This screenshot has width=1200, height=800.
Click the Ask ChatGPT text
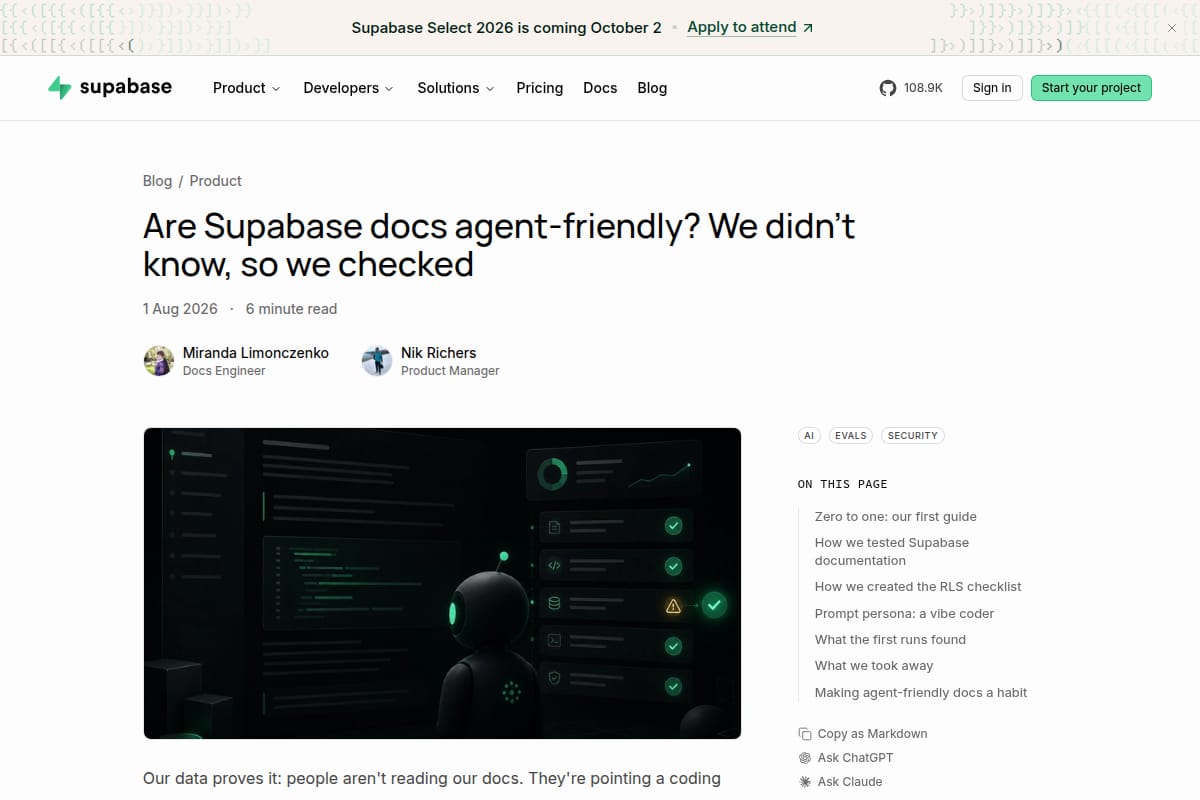pyautogui.click(x=856, y=758)
